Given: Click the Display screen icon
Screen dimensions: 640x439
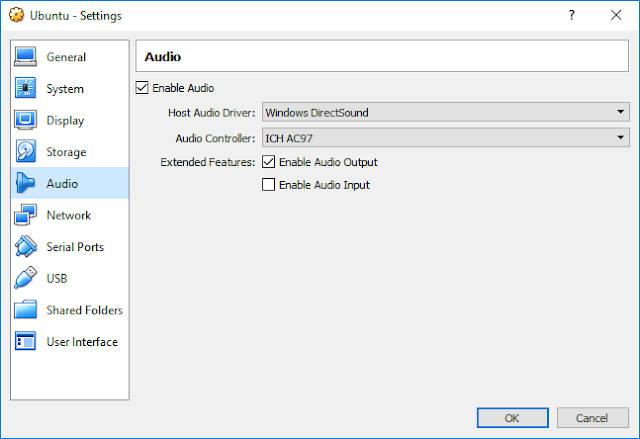Looking at the screenshot, I should tap(25, 120).
